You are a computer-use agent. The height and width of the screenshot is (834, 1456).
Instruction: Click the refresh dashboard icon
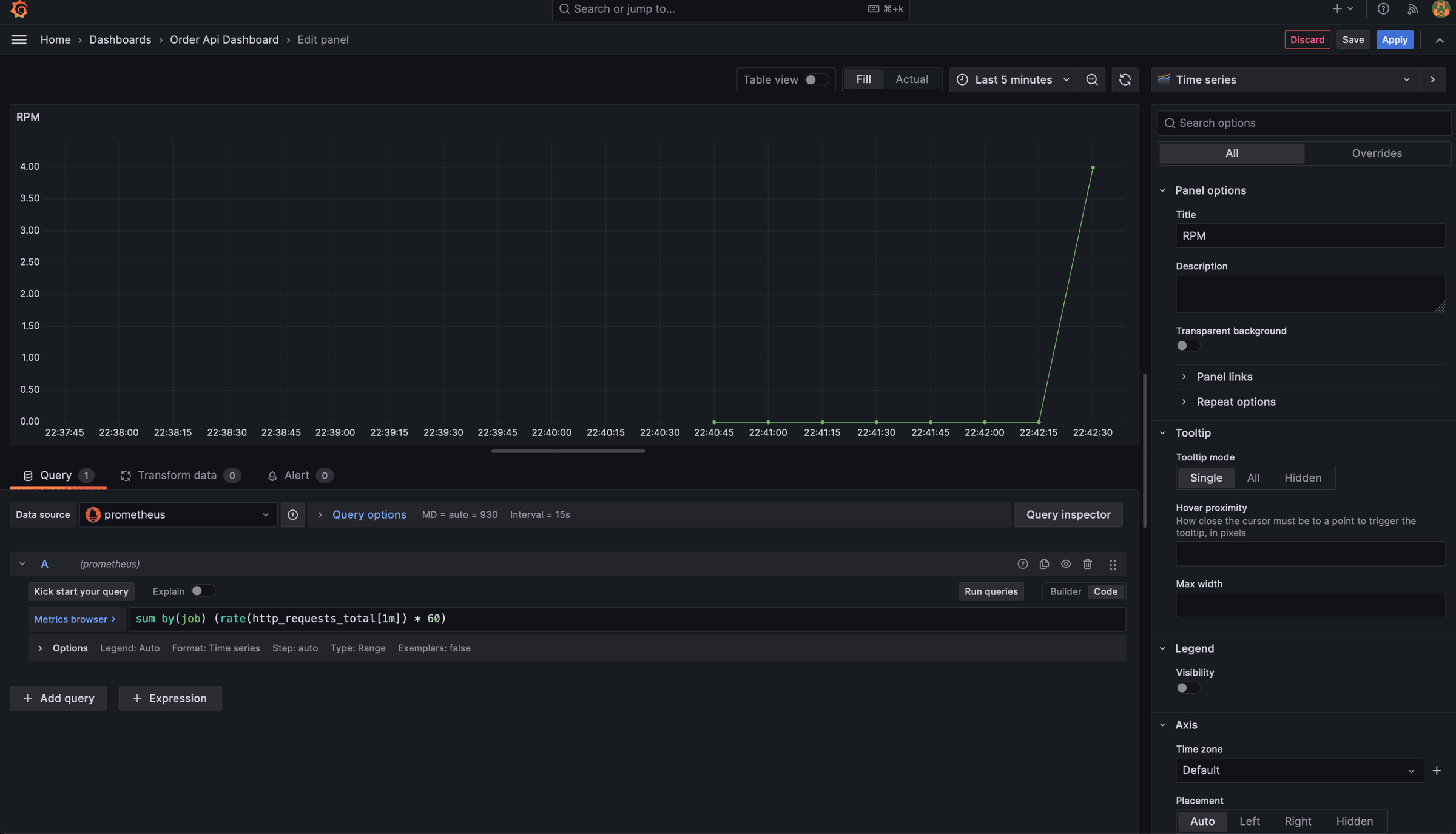(x=1124, y=79)
